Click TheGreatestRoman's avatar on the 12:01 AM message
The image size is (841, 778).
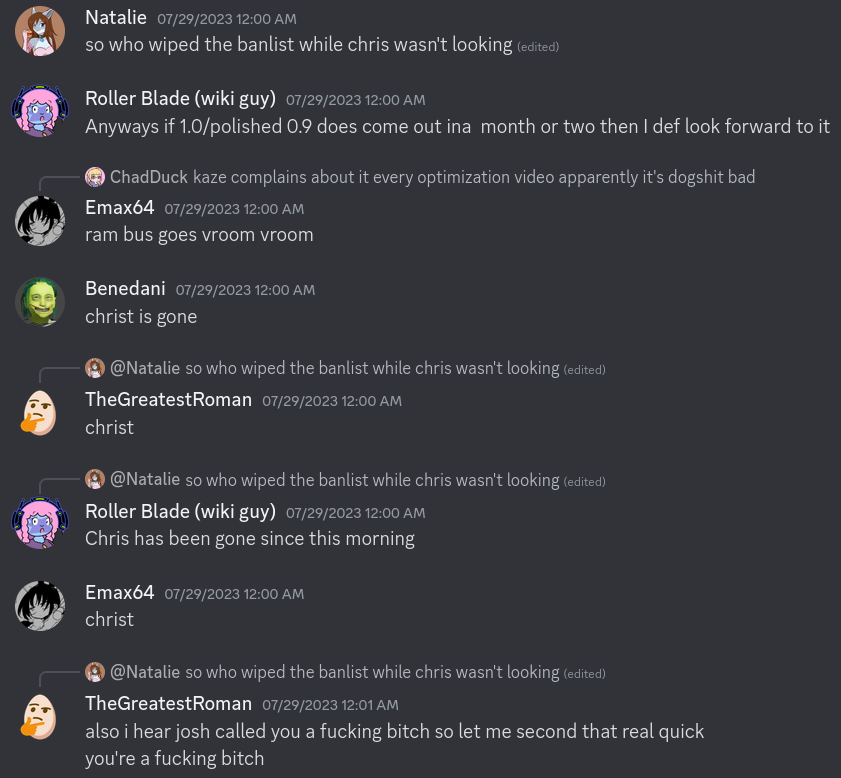pyautogui.click(x=40, y=717)
